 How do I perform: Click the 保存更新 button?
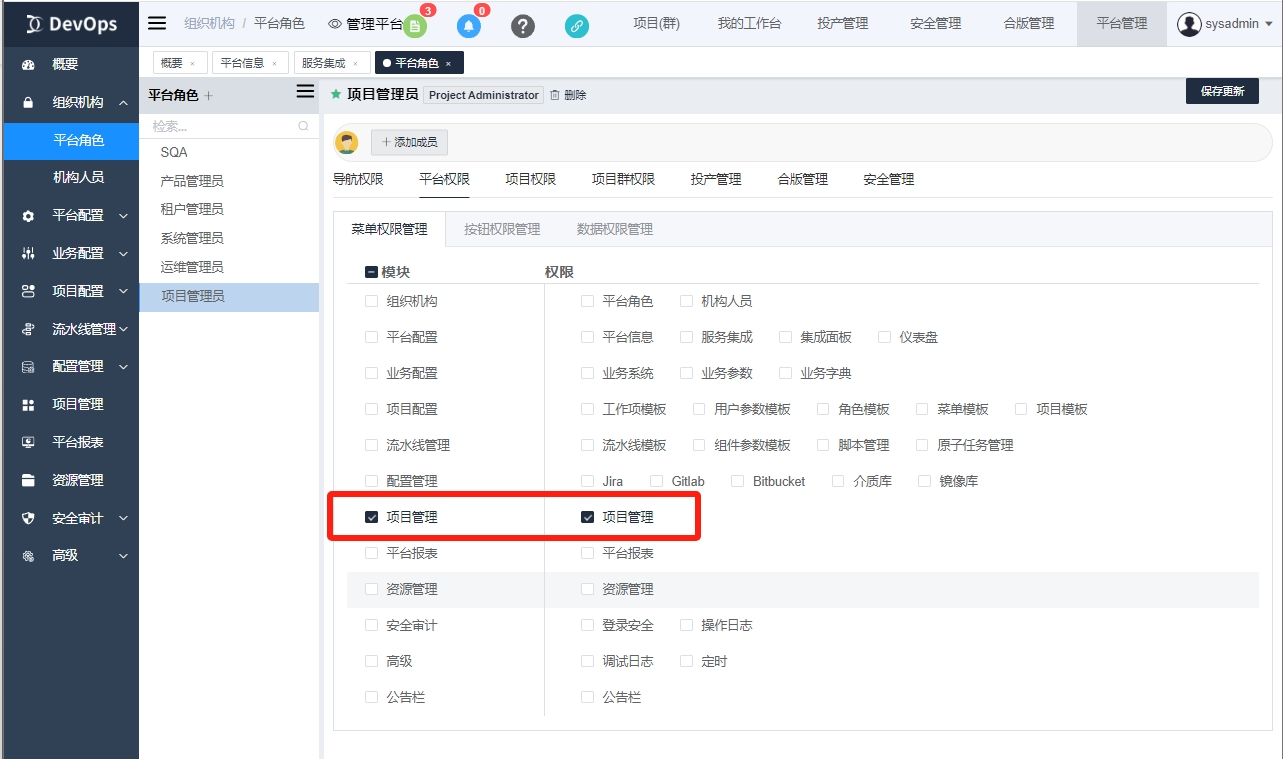[1222, 91]
